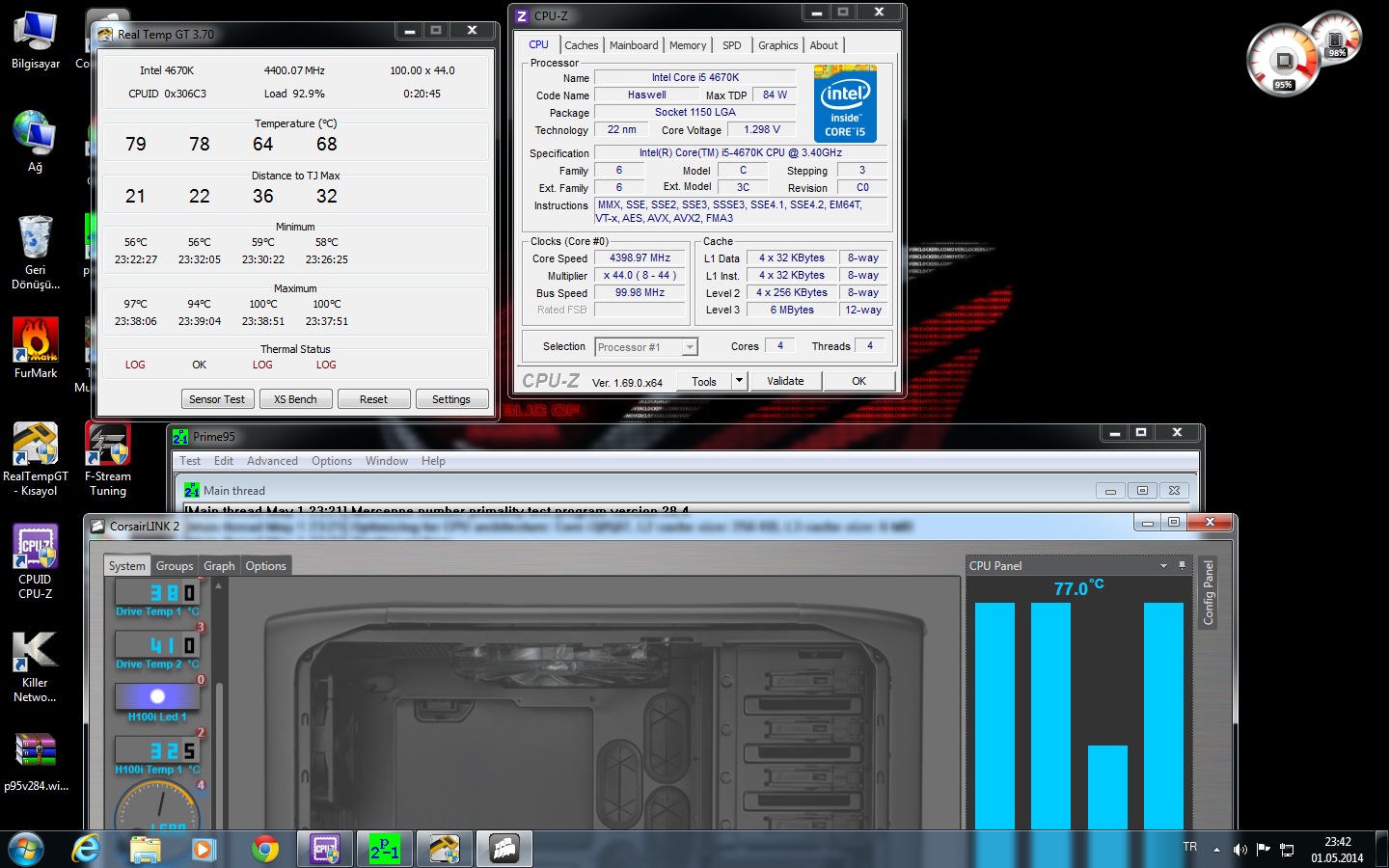The width and height of the screenshot is (1389, 868).
Task: Open Windows Explorer from the taskbar
Action: [146, 849]
